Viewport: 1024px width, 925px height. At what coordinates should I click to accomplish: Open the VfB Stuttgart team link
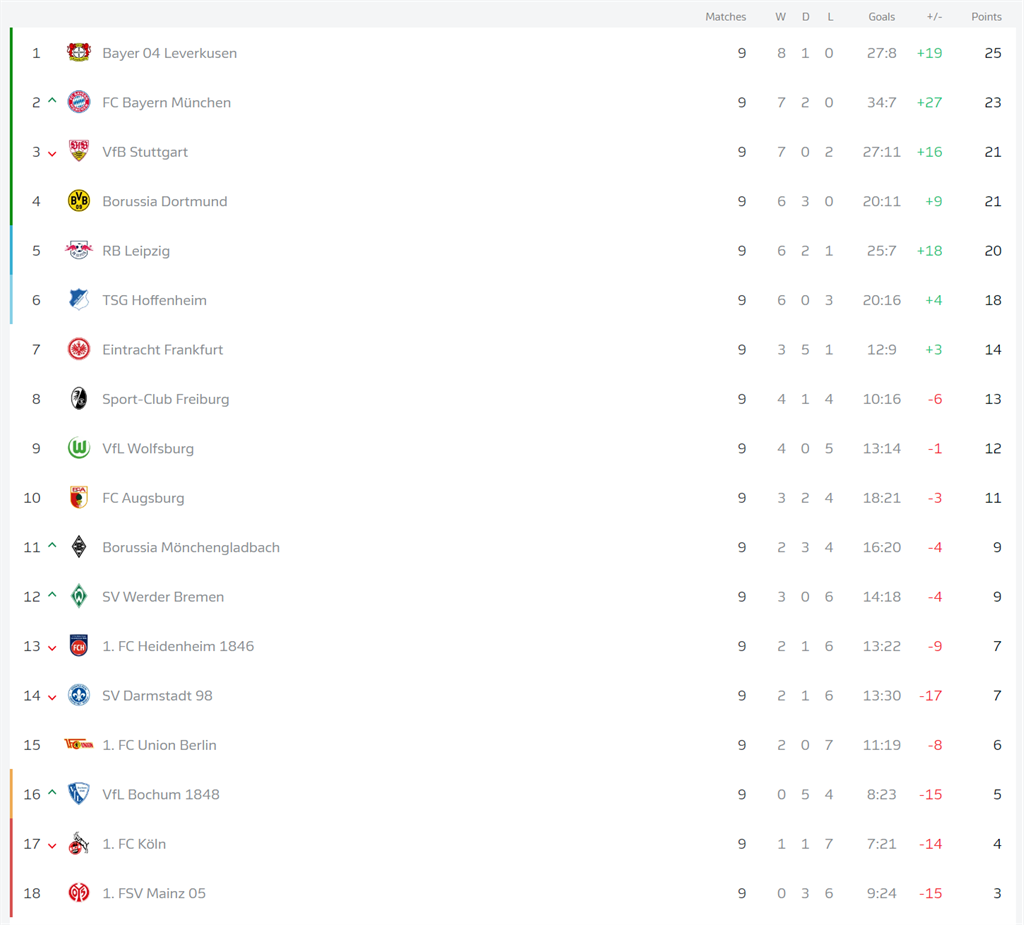(145, 152)
